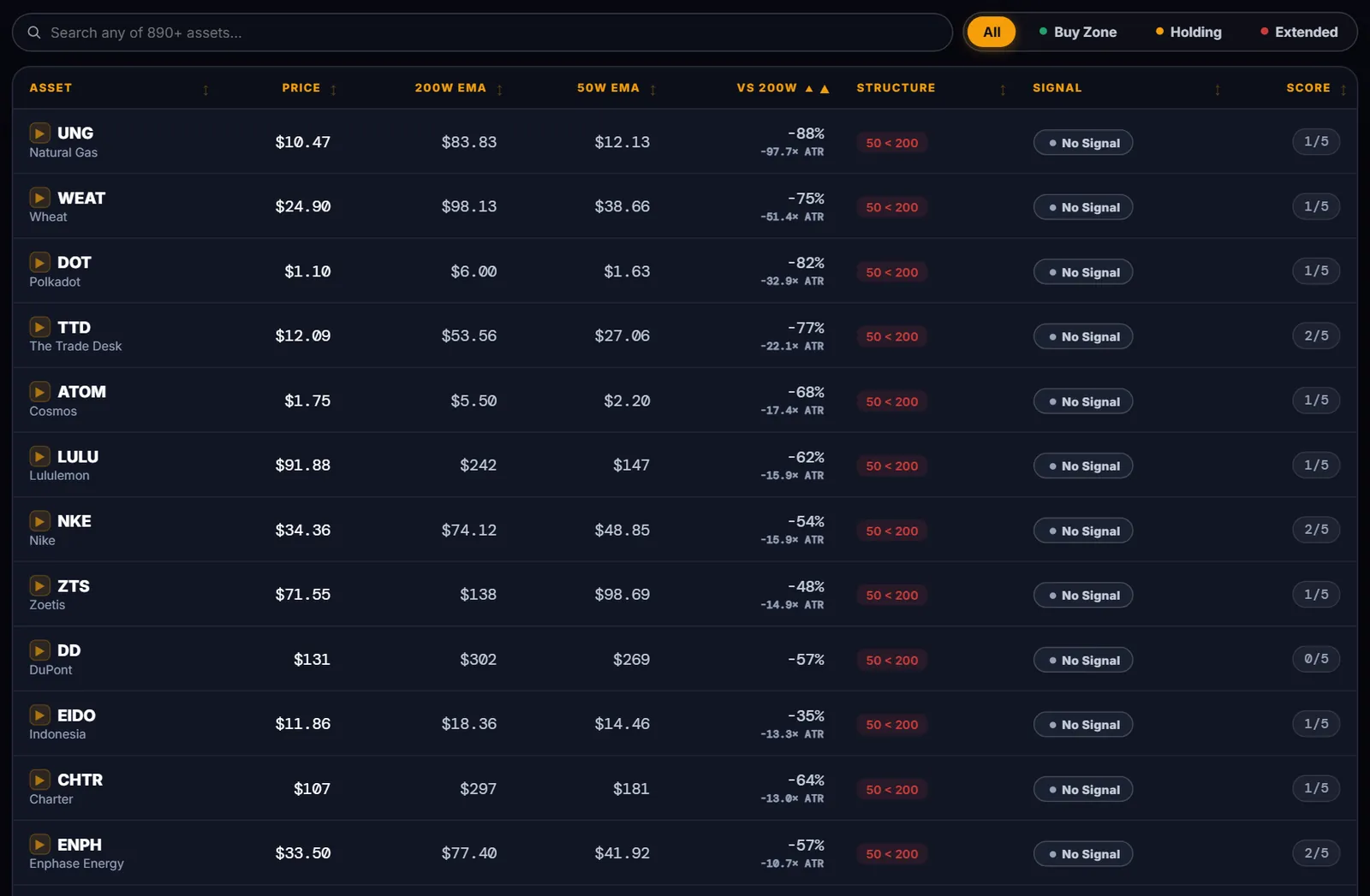Click the LULU row play icon
Screen dimensions: 1370x896
[x=39, y=456]
